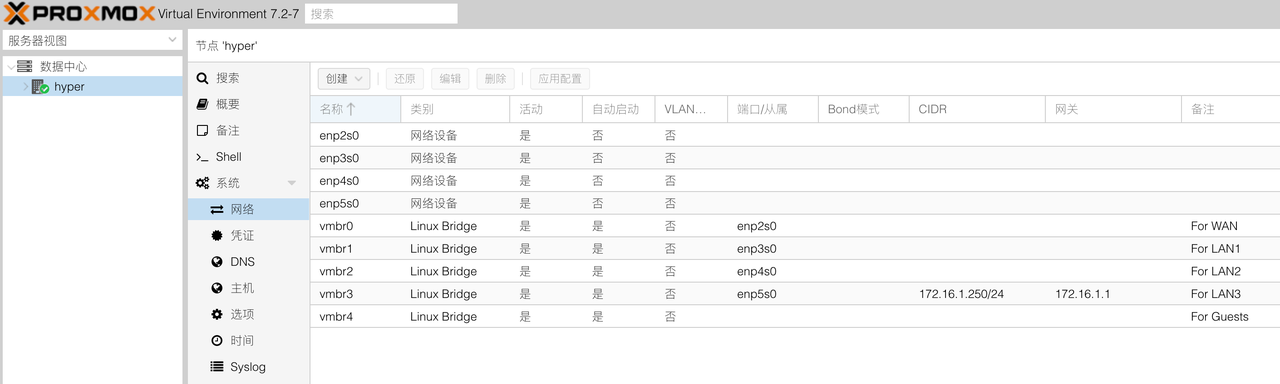This screenshot has width=1280, height=384.
Task: Click the magnifier icon beside 搜索 menu
Action: [x=202, y=78]
